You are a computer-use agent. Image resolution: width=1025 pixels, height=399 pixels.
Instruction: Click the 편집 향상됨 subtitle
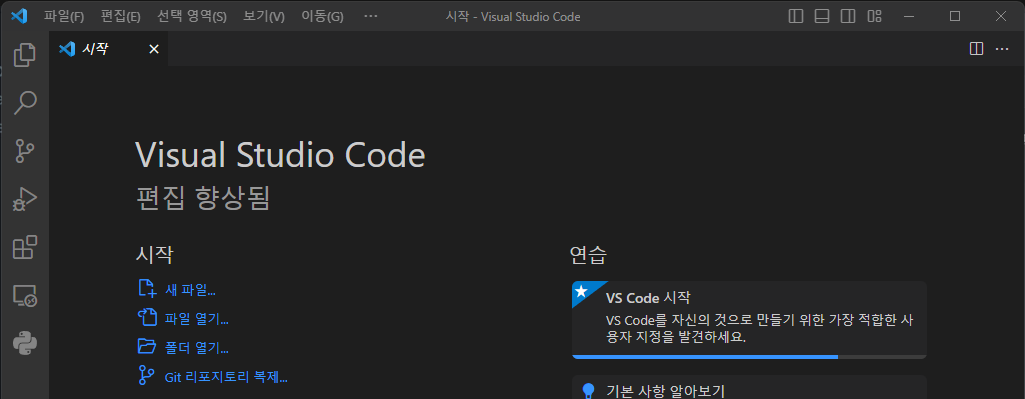(x=203, y=198)
